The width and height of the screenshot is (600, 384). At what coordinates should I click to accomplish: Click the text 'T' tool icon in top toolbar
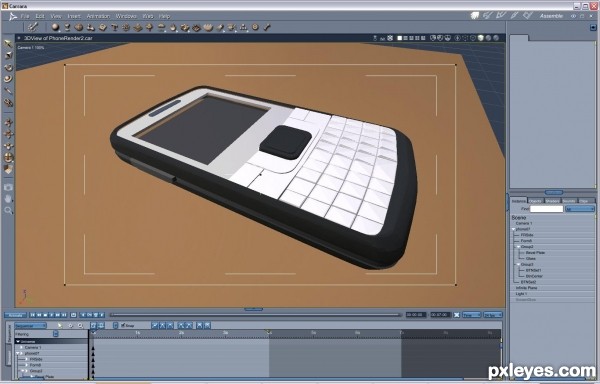[x=114, y=27]
